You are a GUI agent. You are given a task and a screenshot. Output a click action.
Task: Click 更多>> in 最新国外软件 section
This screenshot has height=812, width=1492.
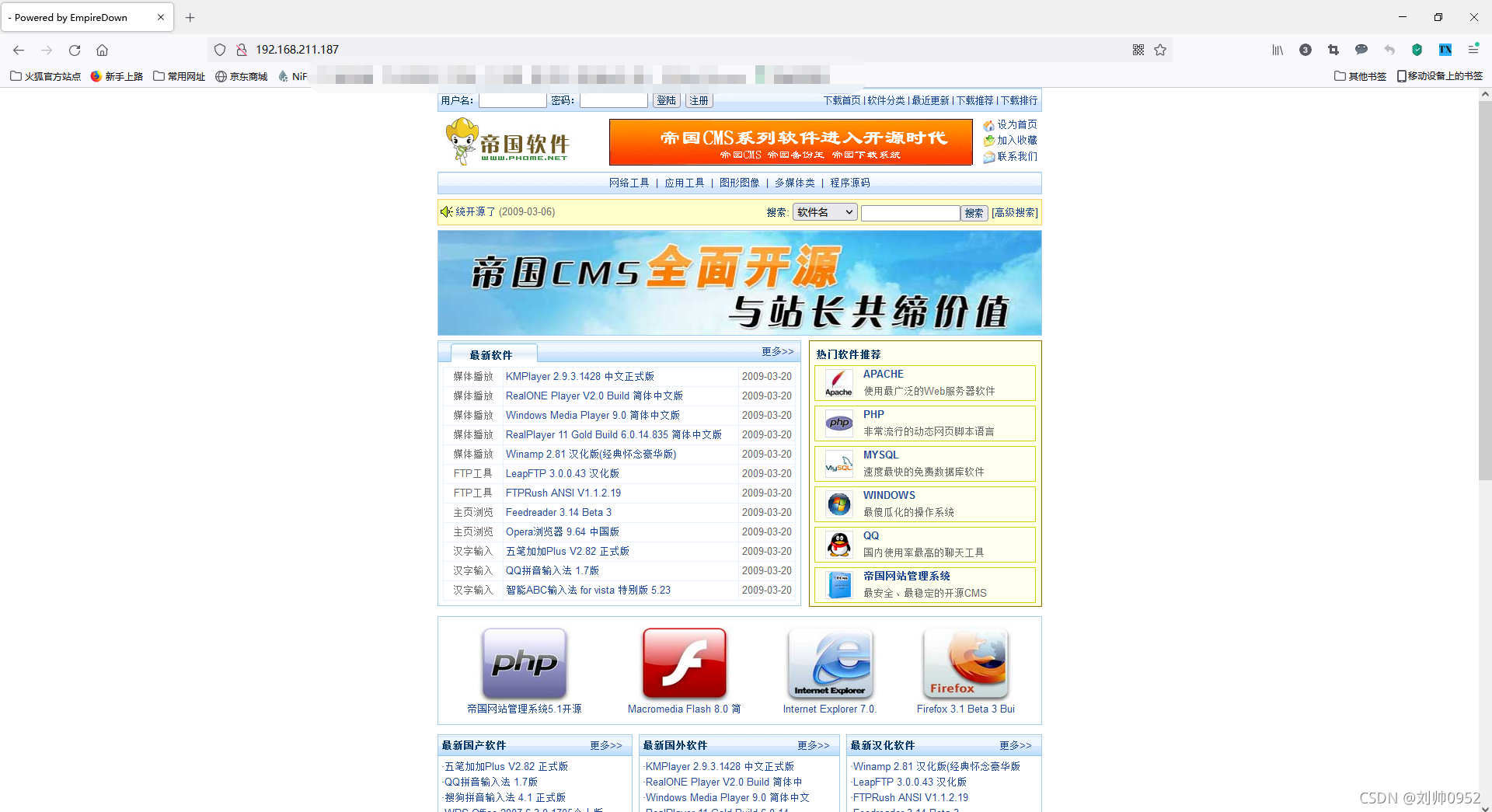(813, 745)
